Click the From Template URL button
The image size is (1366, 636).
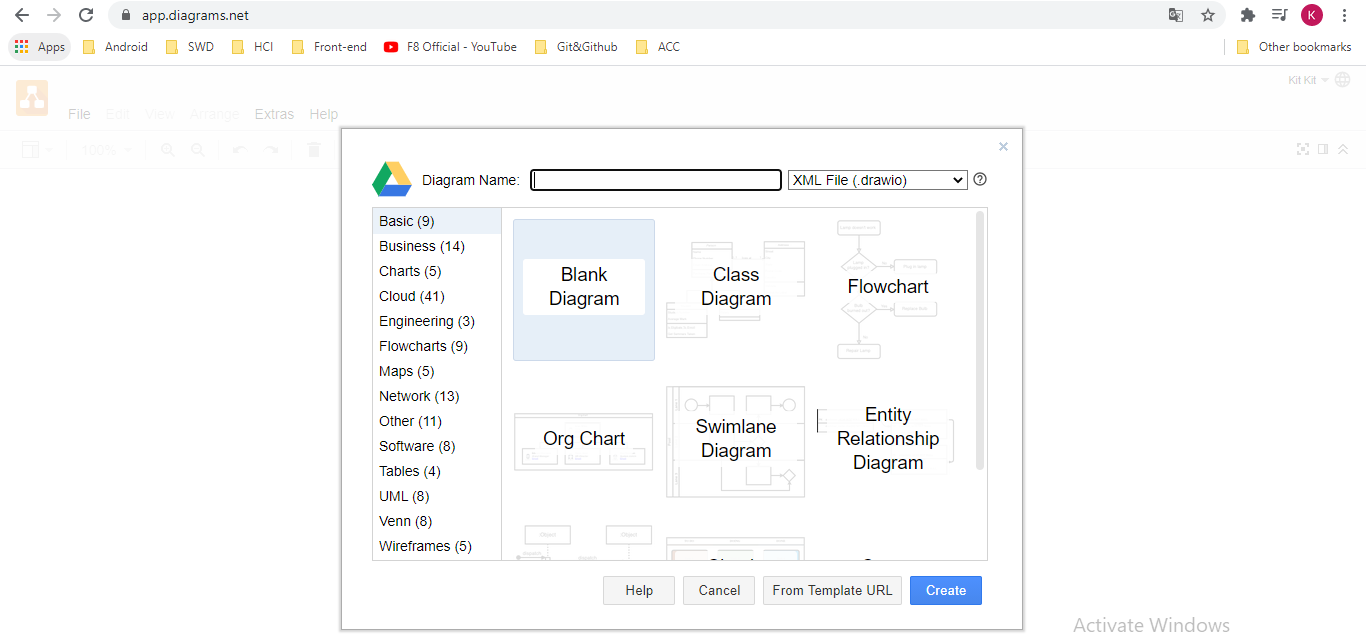(832, 590)
